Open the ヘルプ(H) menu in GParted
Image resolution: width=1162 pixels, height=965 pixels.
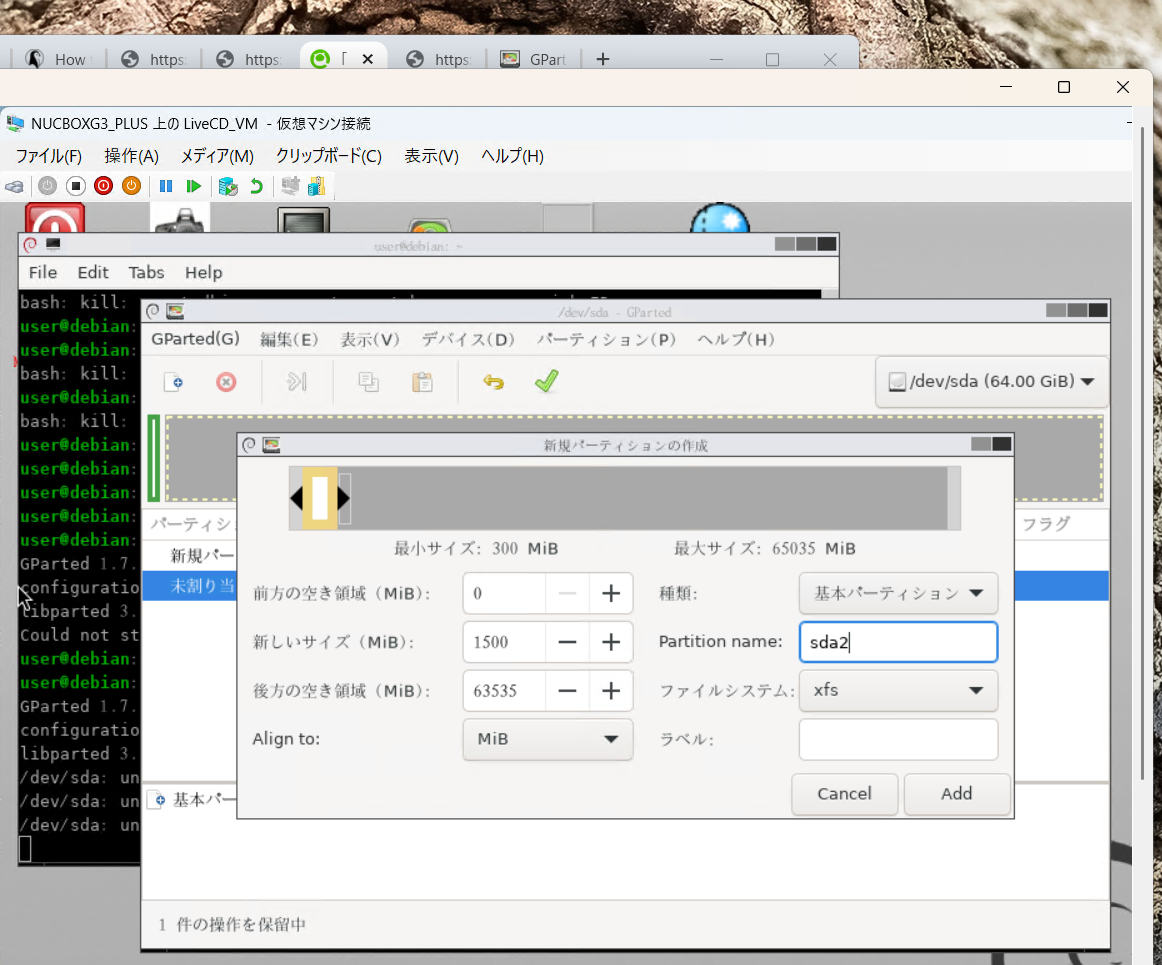pos(736,339)
